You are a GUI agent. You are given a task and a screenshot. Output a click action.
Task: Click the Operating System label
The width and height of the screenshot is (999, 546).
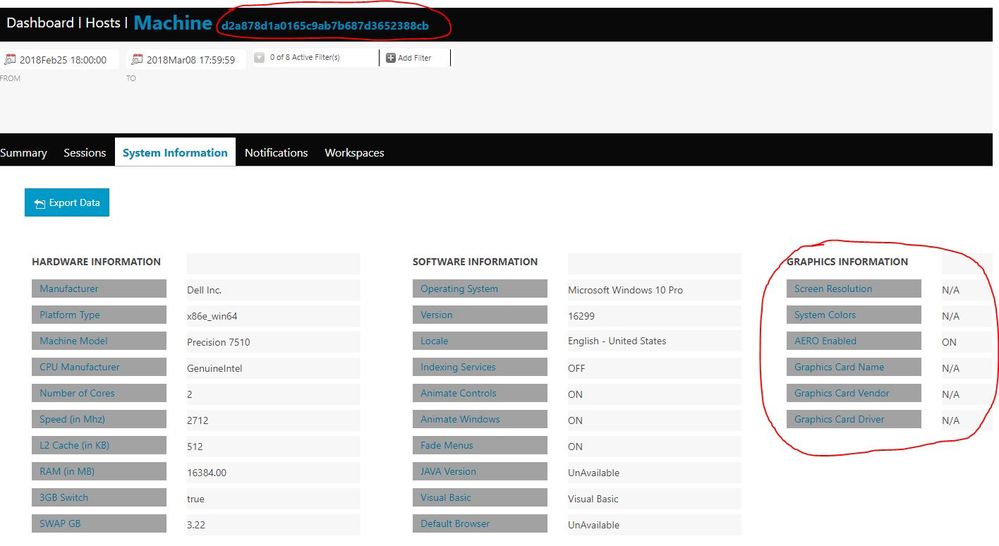pos(459,289)
